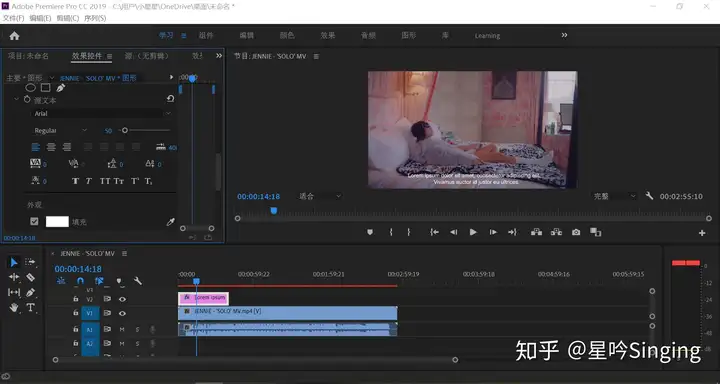Open the zoom level dropdown in Program Monitor
This screenshot has width=720, height=384.
tap(320, 196)
